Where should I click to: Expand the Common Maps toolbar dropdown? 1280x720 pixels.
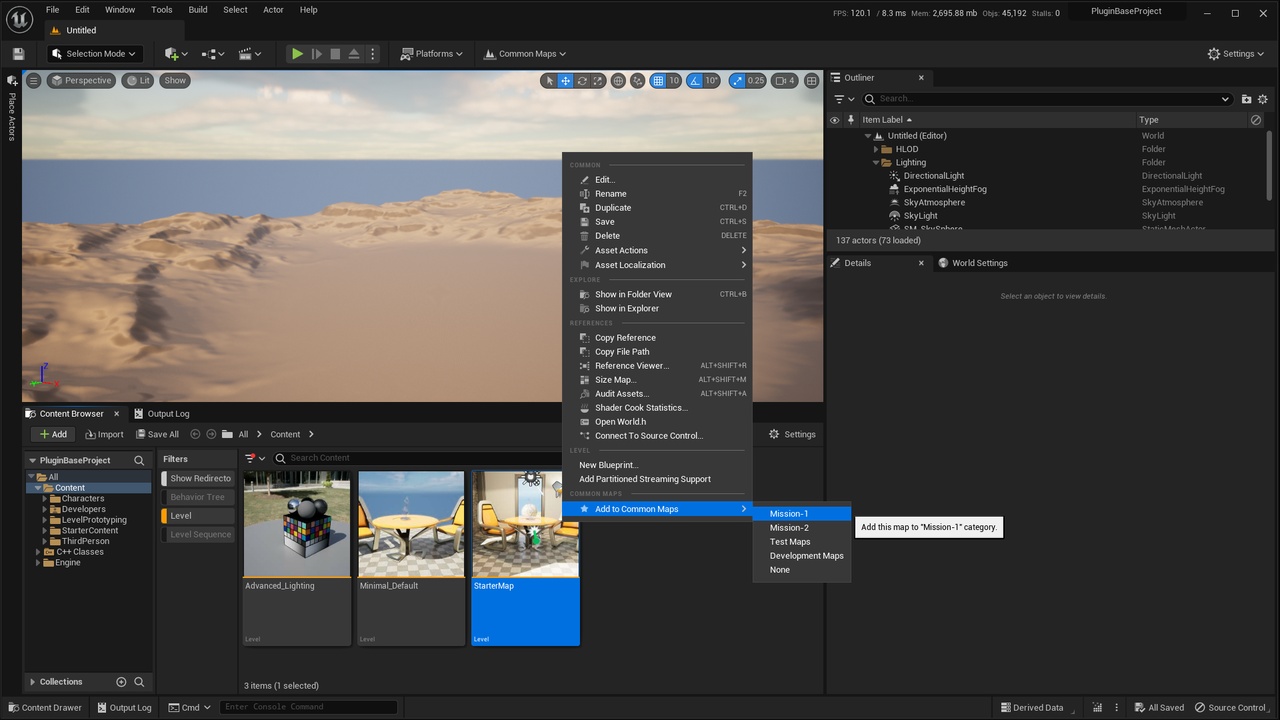tap(525, 54)
